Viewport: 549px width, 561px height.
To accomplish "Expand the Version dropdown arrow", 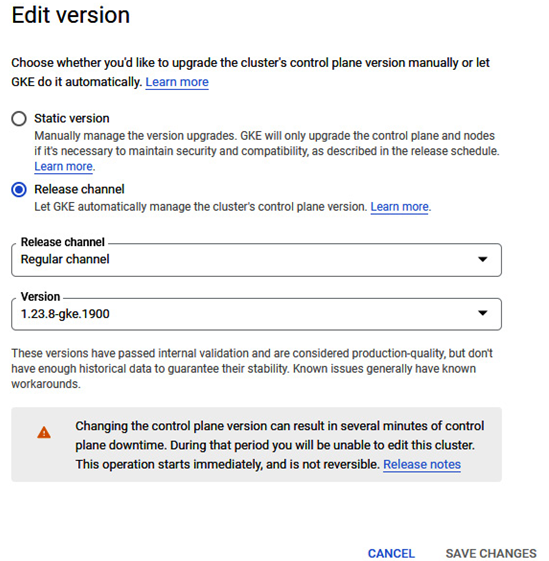I will 483,313.
